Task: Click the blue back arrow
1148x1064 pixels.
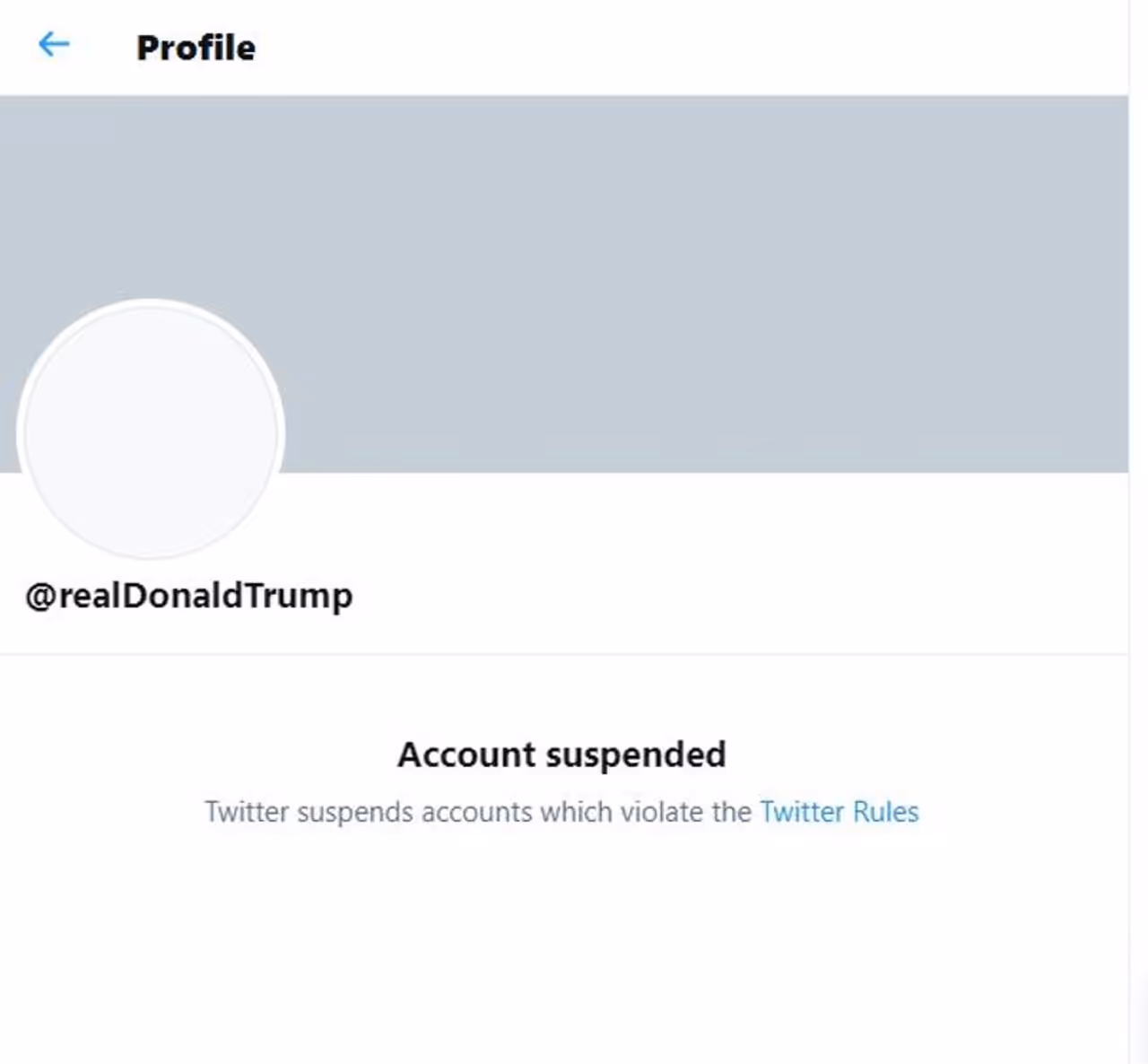Action: [x=54, y=45]
